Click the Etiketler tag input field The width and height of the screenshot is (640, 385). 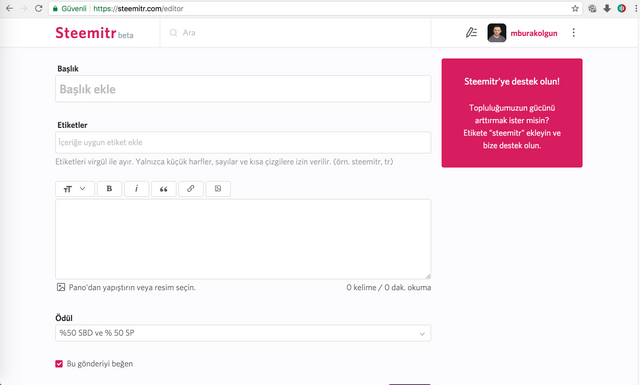pos(243,142)
